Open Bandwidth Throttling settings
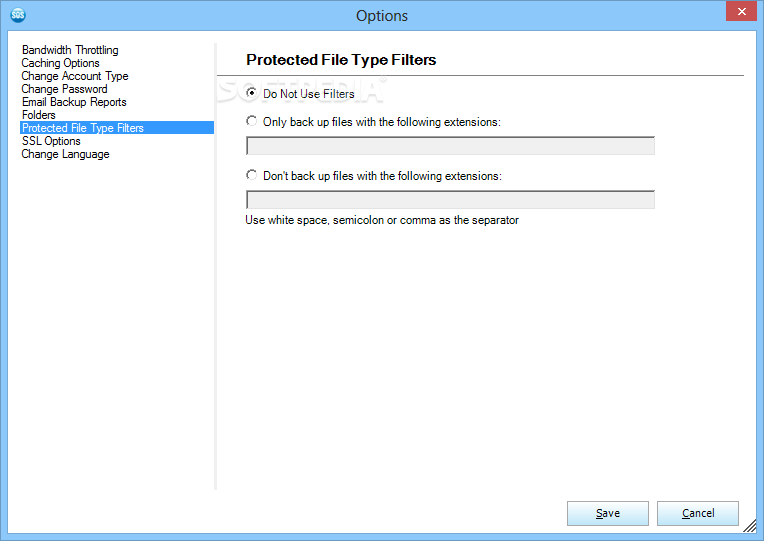Image resolution: width=764 pixels, height=541 pixels. tap(70, 50)
